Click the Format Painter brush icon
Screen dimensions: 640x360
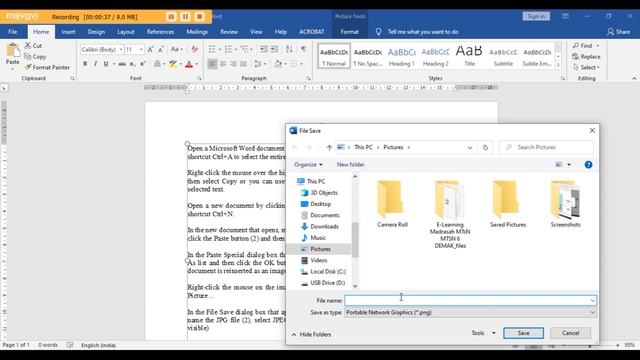pos(28,67)
